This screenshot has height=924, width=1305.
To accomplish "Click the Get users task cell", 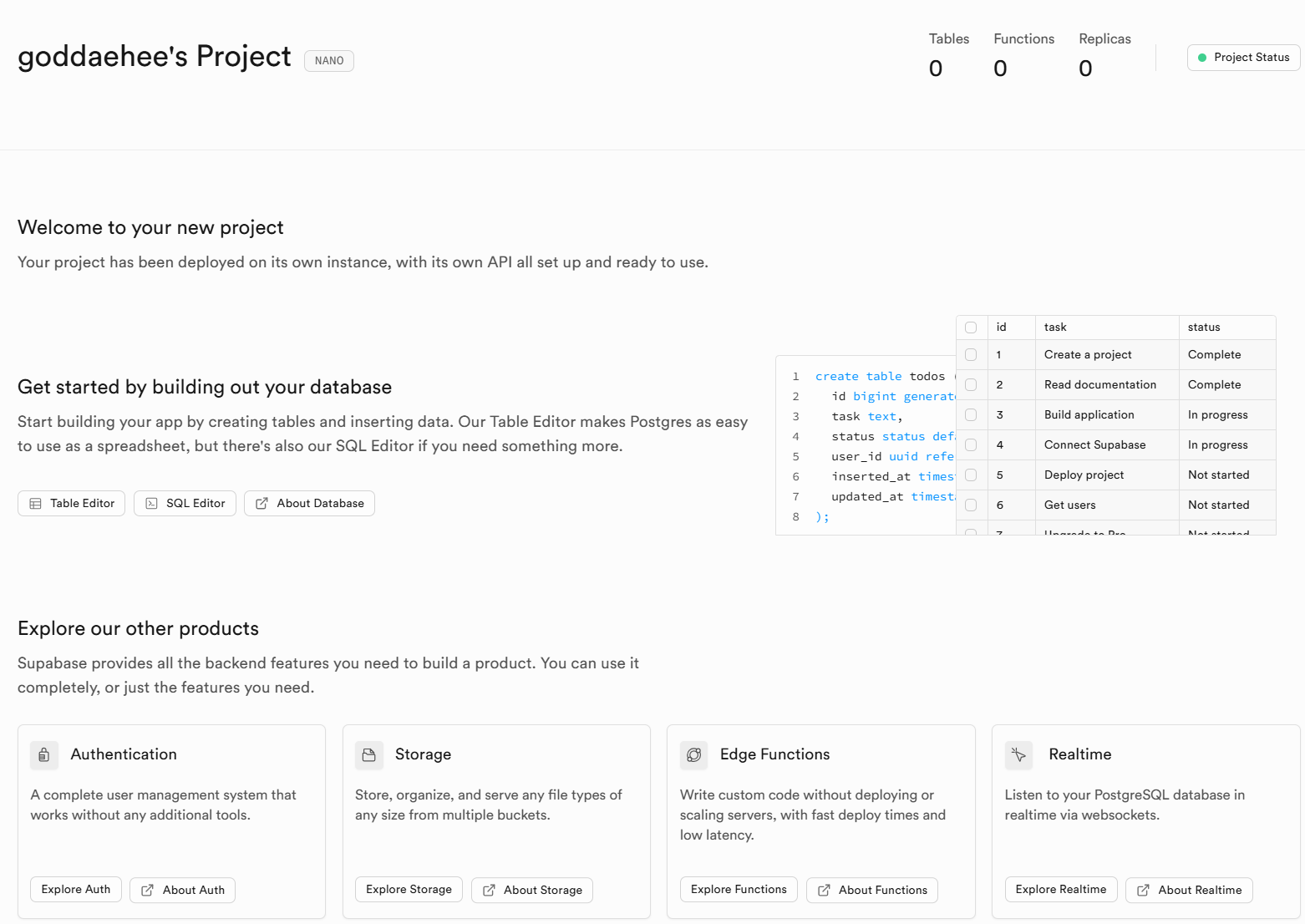I will [1107, 505].
